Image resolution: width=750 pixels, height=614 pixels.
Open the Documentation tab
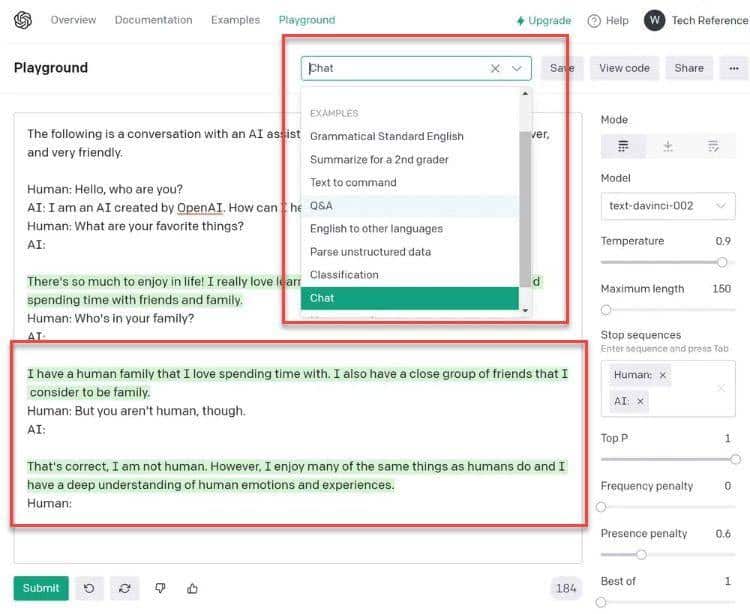pos(153,20)
